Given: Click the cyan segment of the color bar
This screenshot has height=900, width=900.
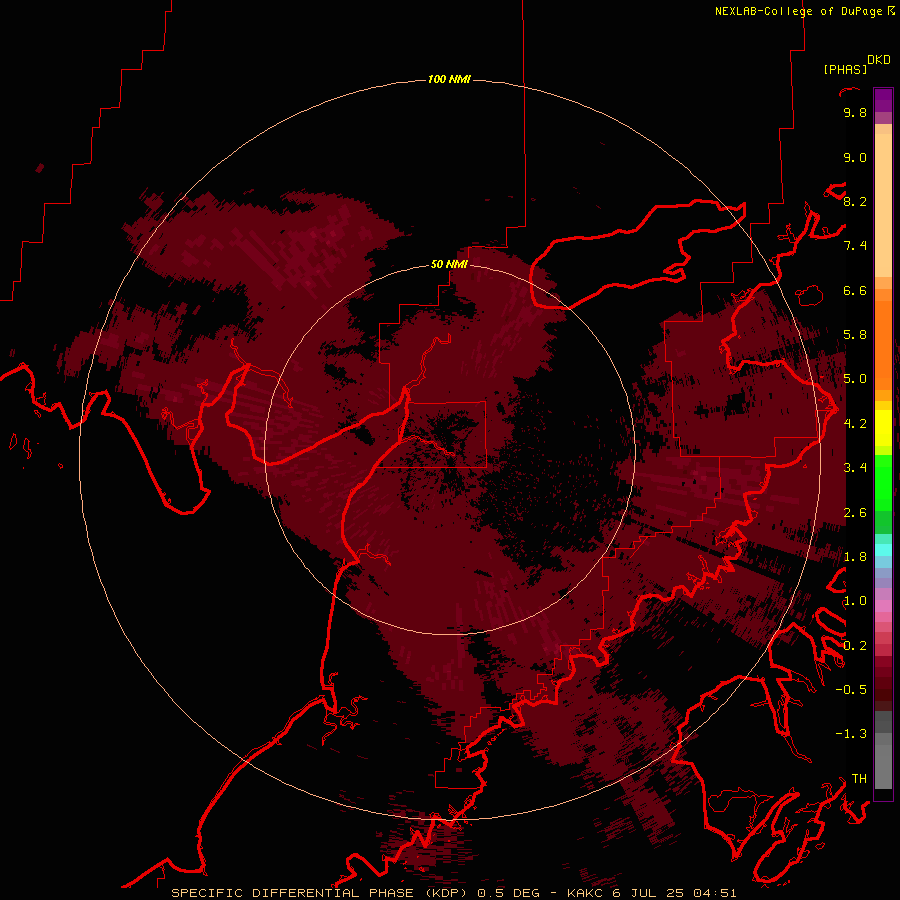Looking at the screenshot, I should pyautogui.click(x=883, y=549).
